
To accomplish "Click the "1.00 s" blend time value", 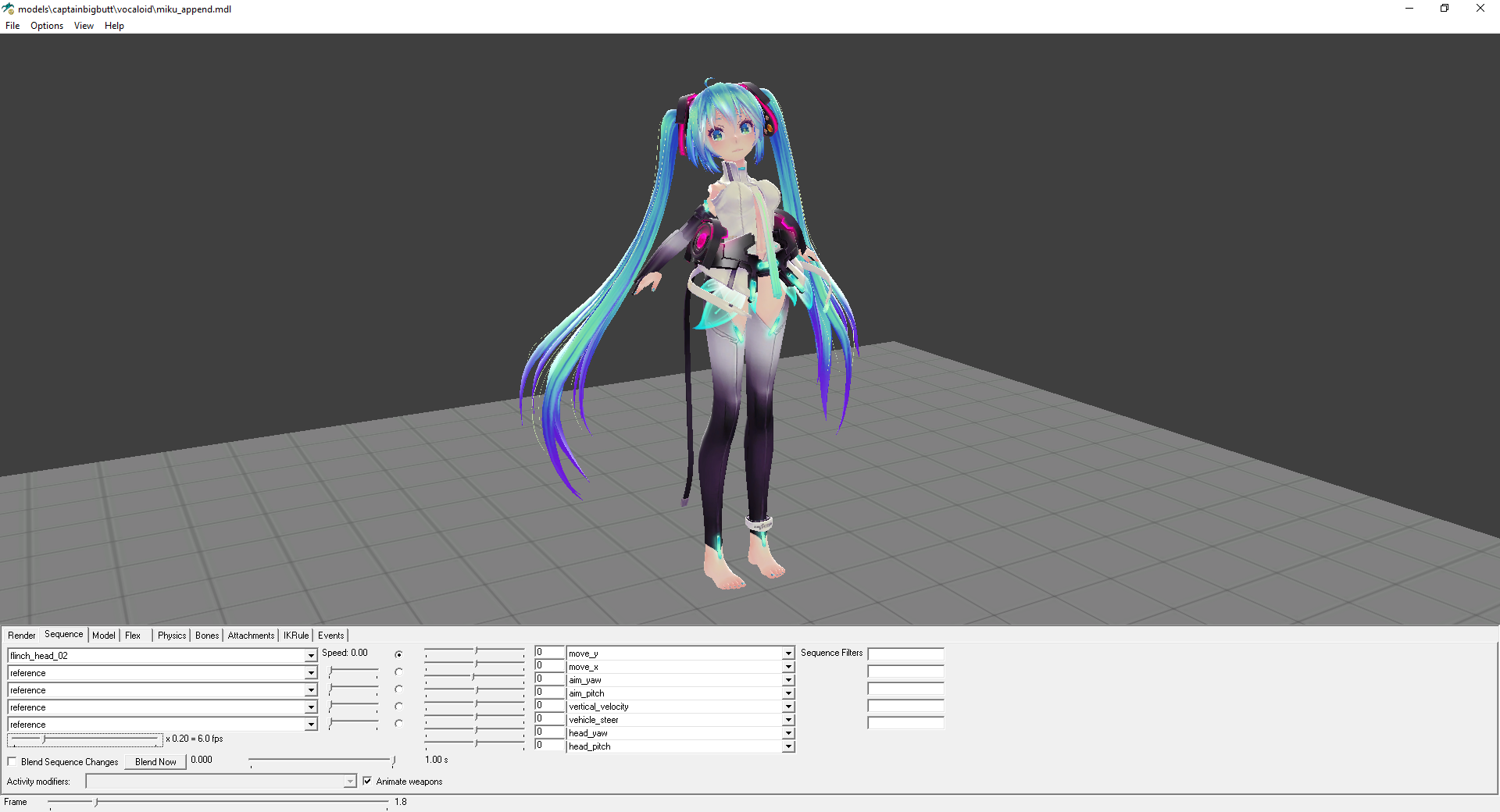I will click(437, 760).
